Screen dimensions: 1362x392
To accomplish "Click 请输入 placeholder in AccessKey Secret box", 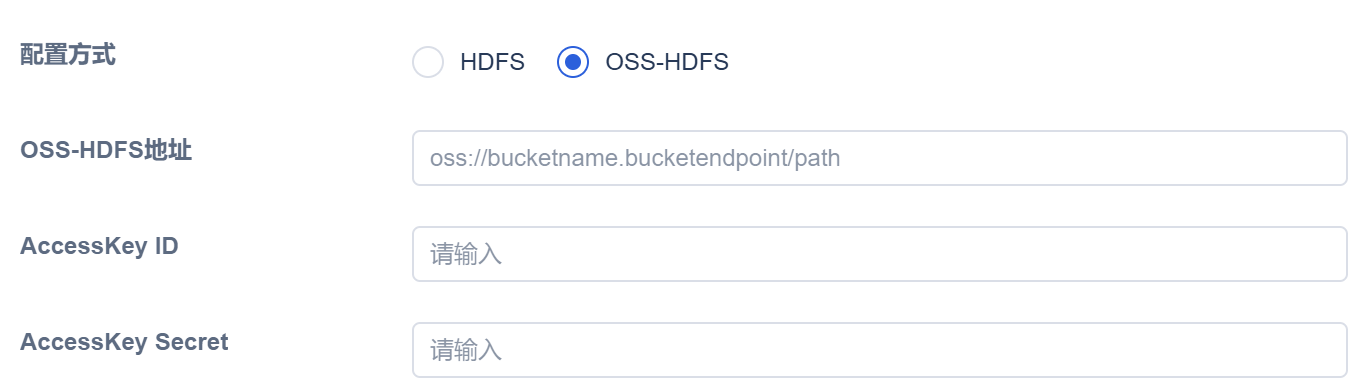I will point(466,350).
